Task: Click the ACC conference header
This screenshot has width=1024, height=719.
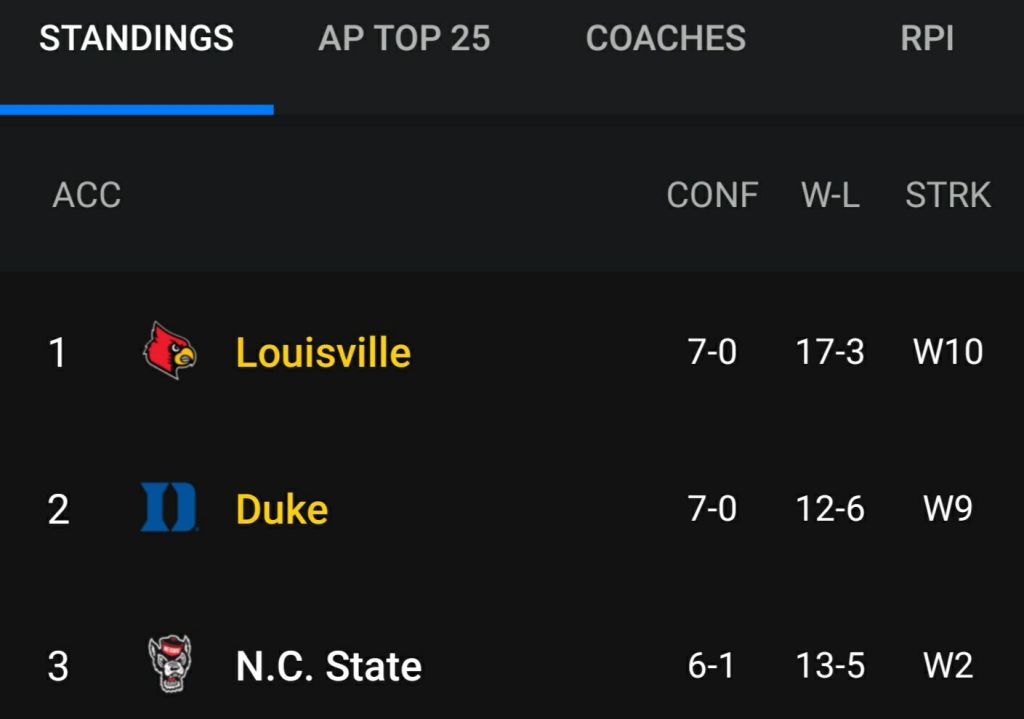Action: [87, 195]
